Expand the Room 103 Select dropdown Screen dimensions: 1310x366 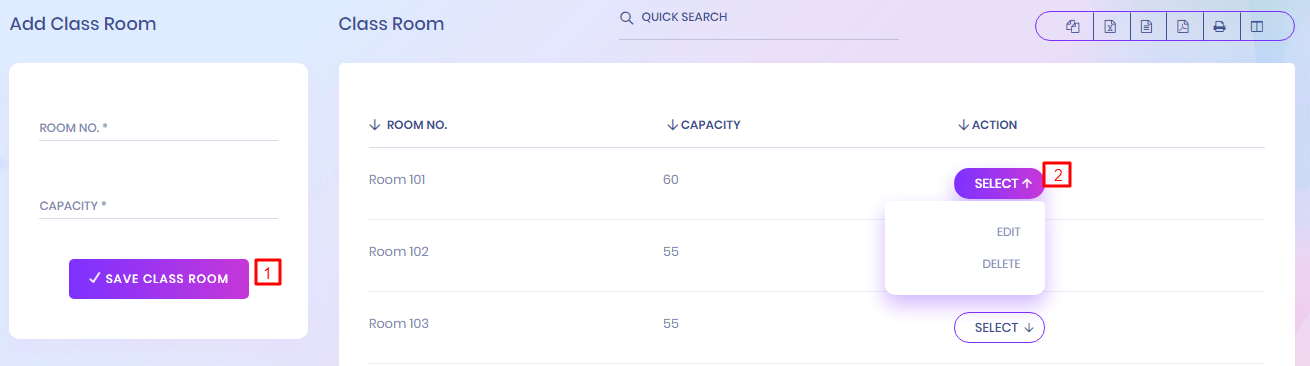tap(999, 328)
